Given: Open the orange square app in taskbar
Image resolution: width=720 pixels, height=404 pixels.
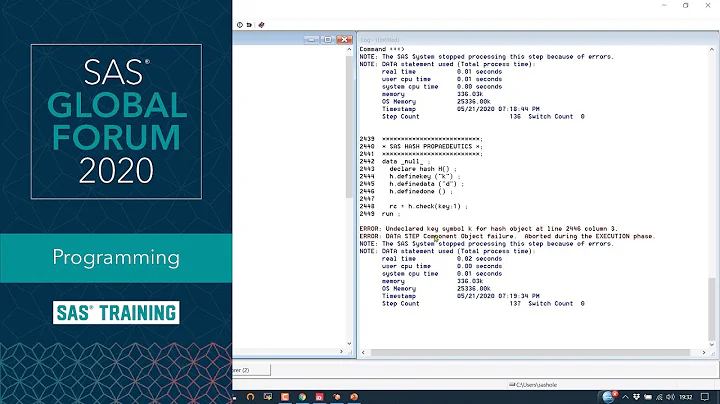Looking at the screenshot, I should [x=285, y=397].
